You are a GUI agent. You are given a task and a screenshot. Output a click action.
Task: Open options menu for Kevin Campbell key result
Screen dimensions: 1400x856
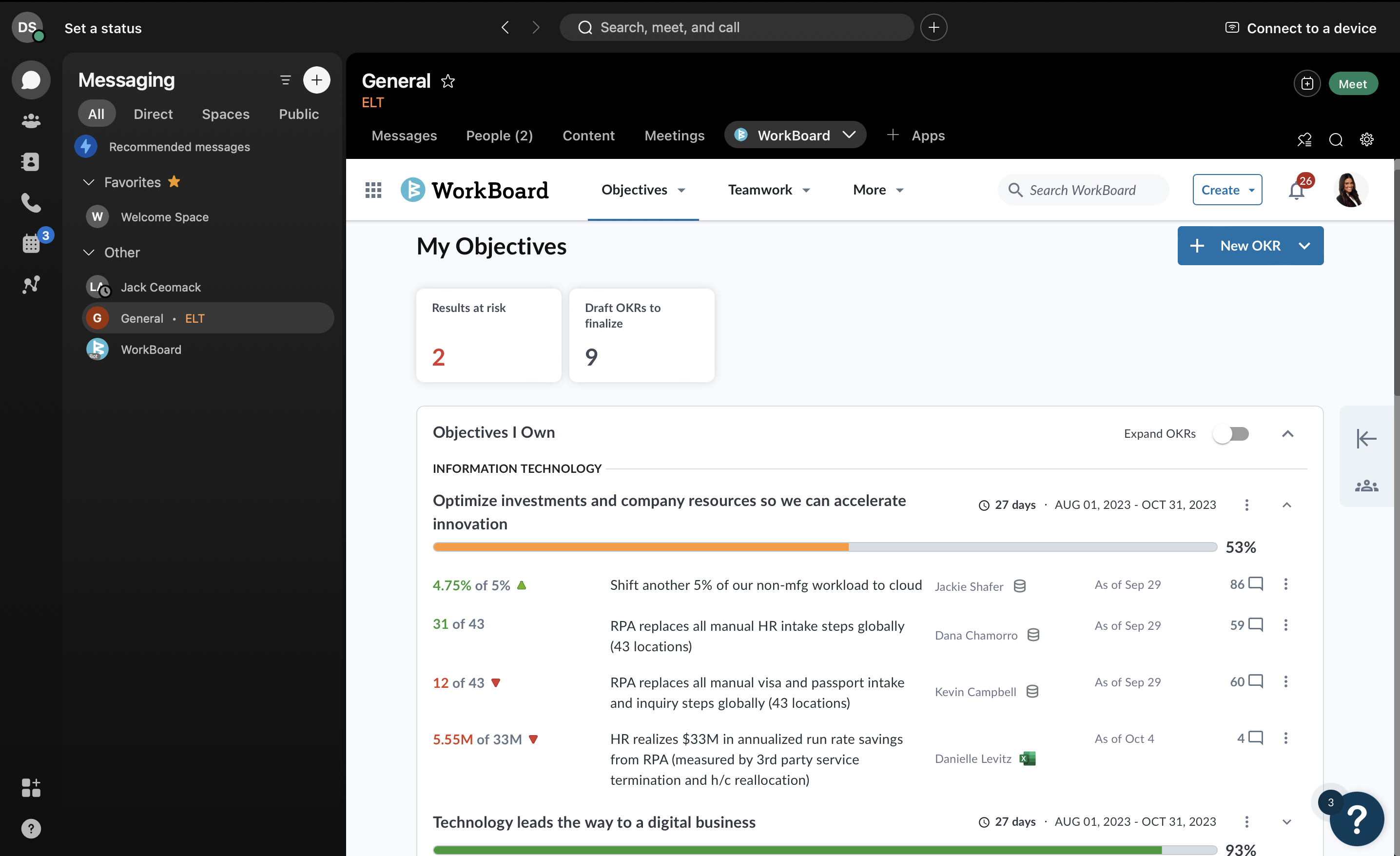(x=1285, y=681)
